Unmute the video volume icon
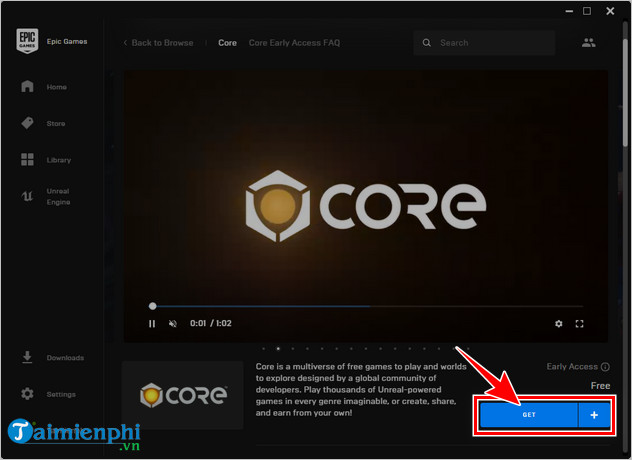The width and height of the screenshot is (632, 460). pyautogui.click(x=173, y=324)
